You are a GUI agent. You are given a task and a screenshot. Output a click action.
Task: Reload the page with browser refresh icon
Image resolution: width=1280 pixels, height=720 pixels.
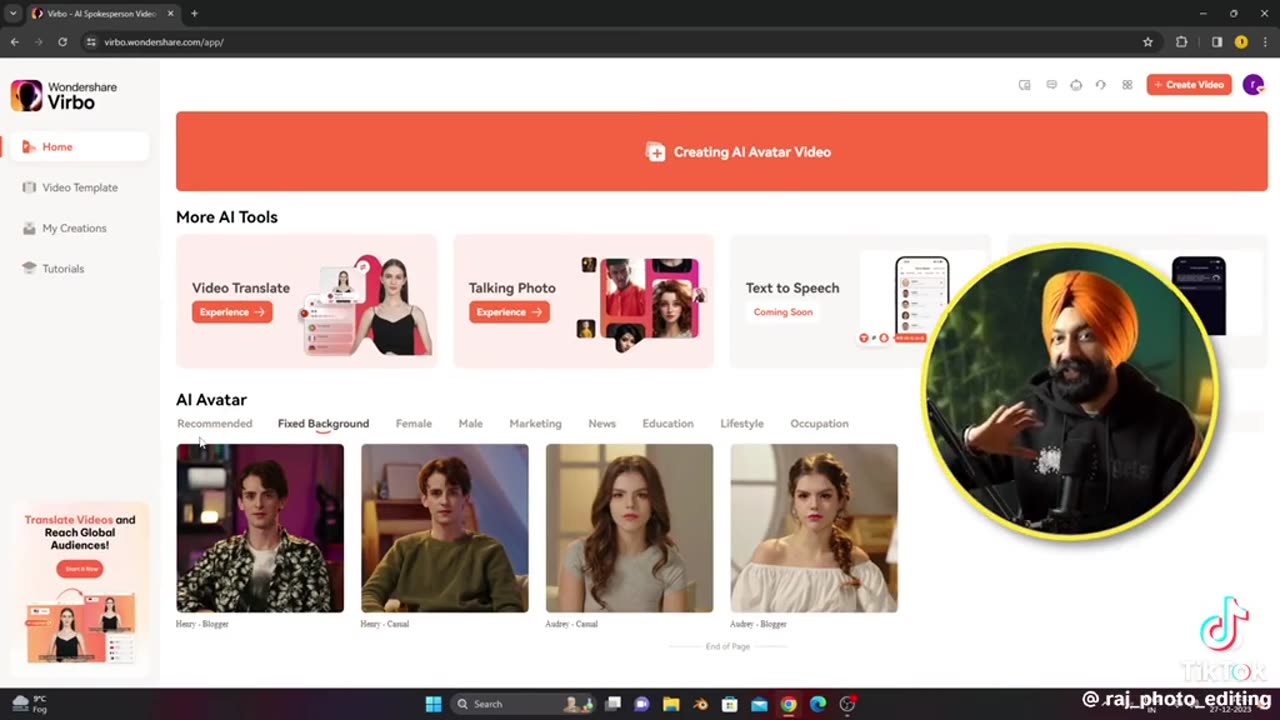coord(62,42)
